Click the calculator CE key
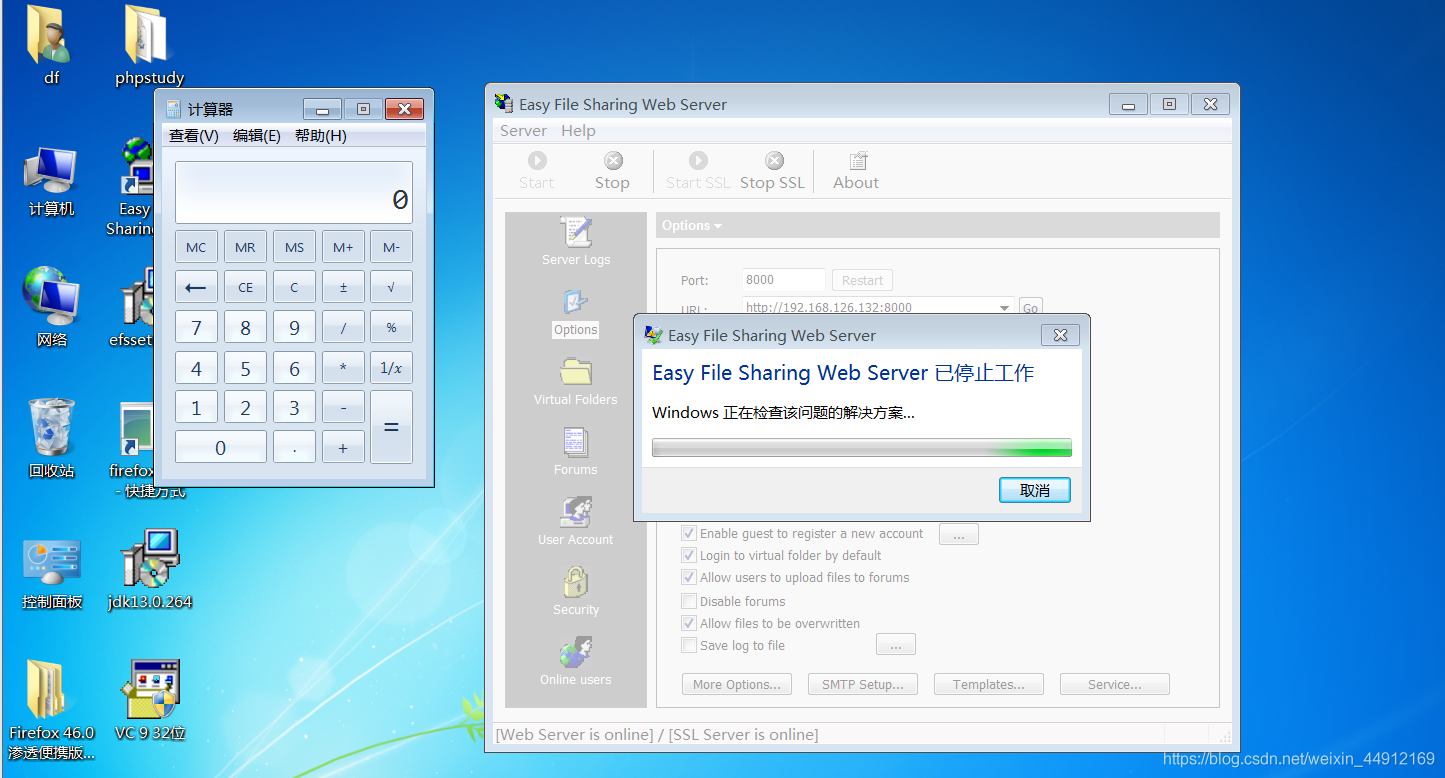Viewport: 1445px width, 778px height. (x=245, y=287)
